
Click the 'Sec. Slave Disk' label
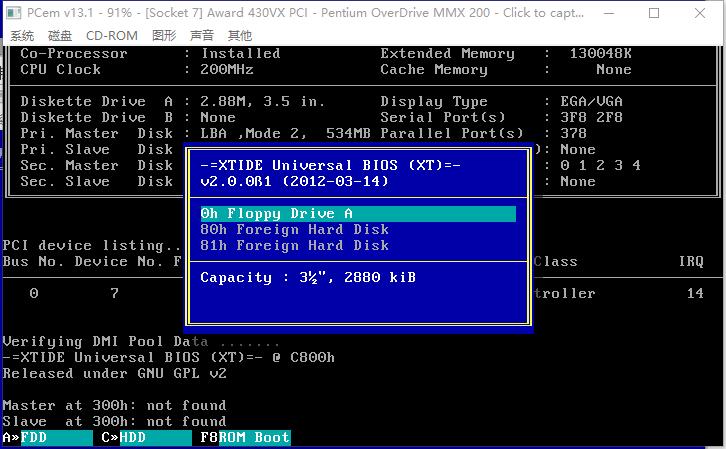click(96, 181)
